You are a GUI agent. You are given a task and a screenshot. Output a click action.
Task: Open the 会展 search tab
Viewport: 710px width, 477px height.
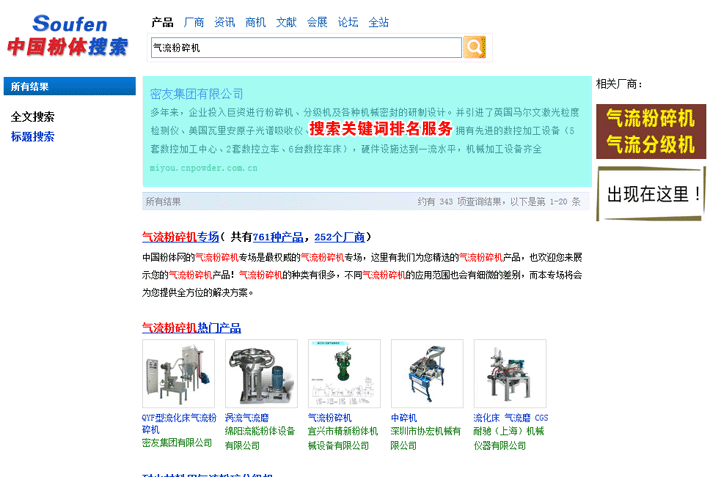[317, 22]
